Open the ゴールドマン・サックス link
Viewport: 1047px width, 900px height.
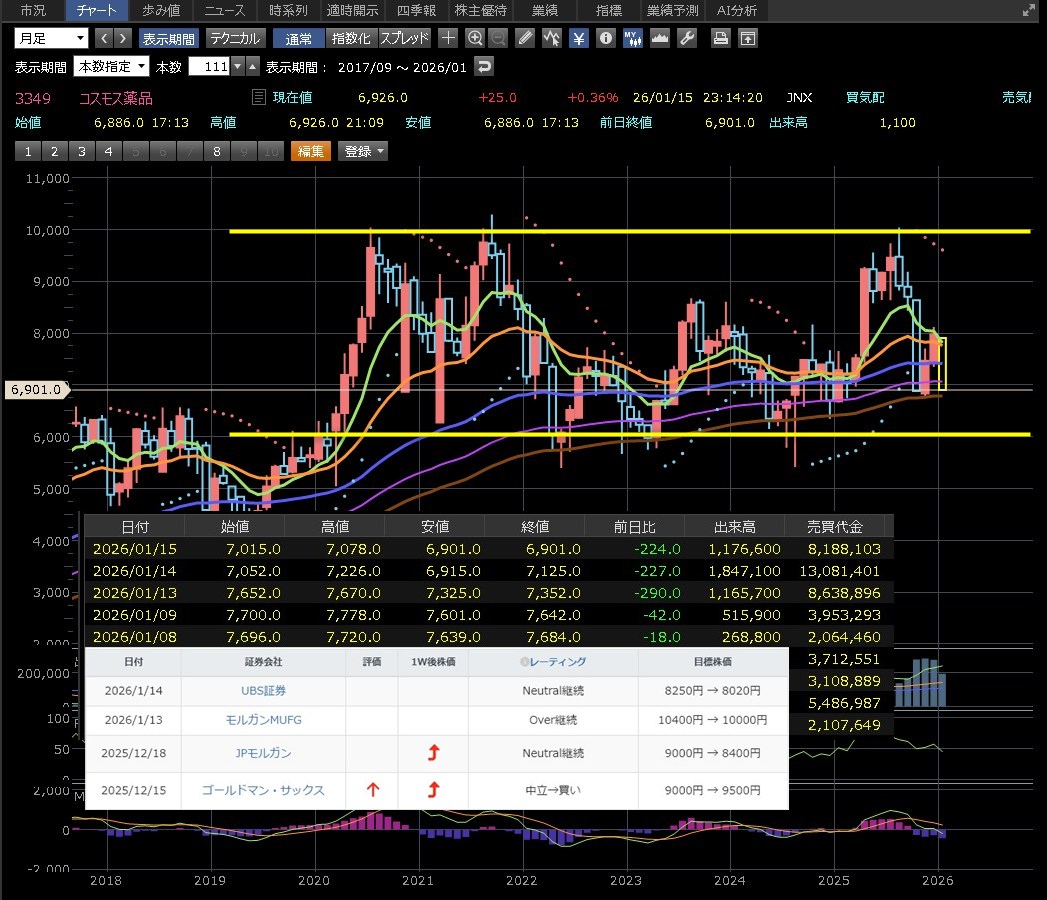coord(263,790)
